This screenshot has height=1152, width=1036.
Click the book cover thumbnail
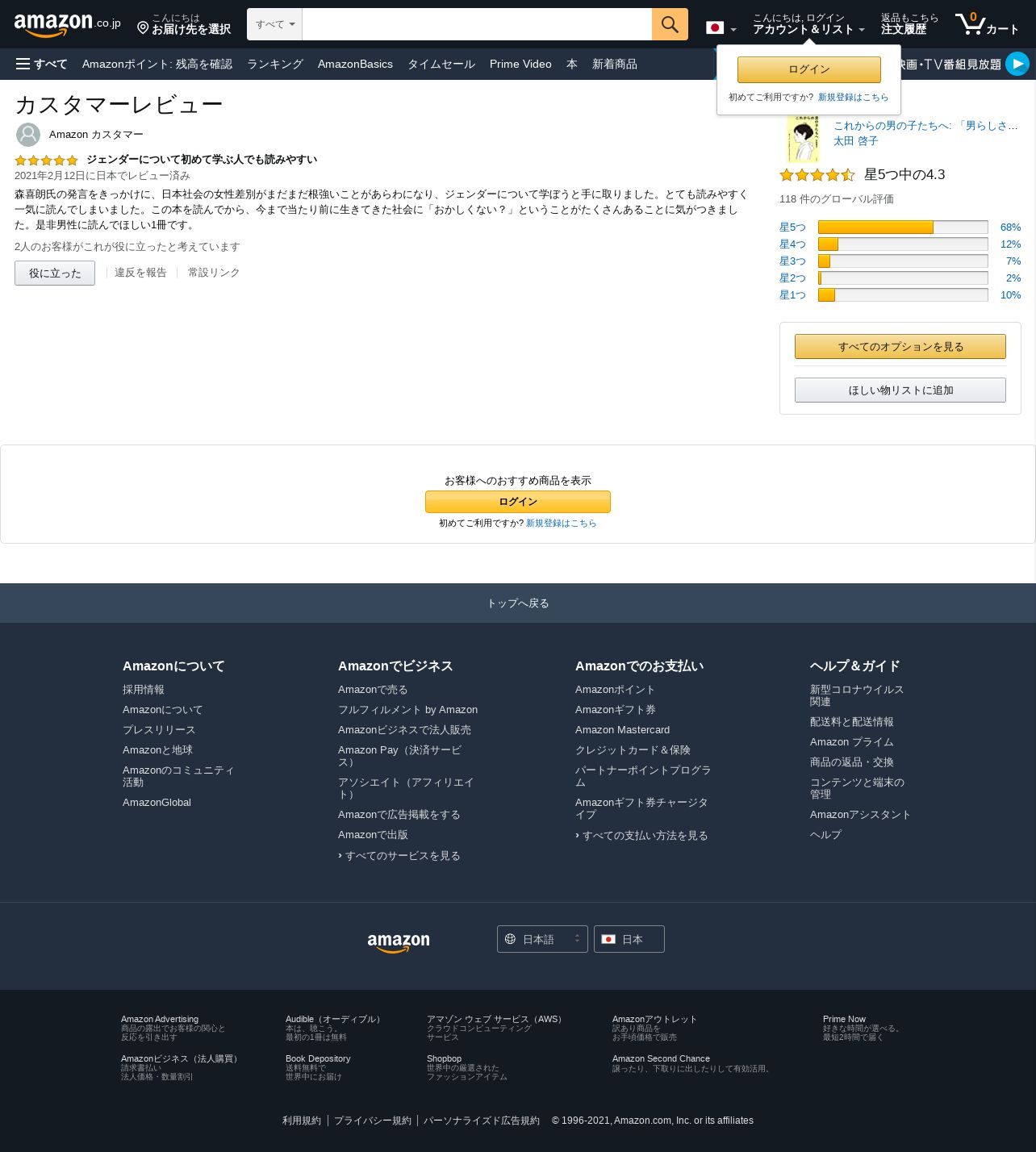coord(803,139)
